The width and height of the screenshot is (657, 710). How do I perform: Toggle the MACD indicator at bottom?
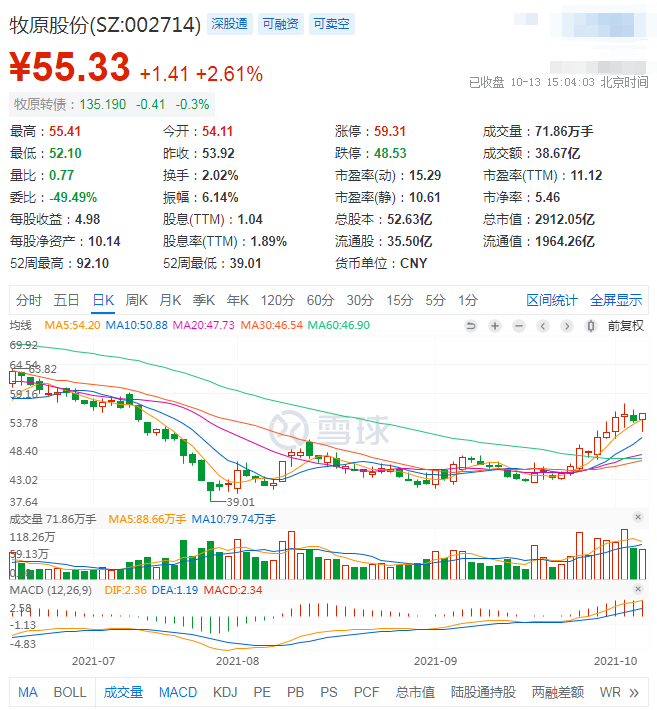coord(178,693)
